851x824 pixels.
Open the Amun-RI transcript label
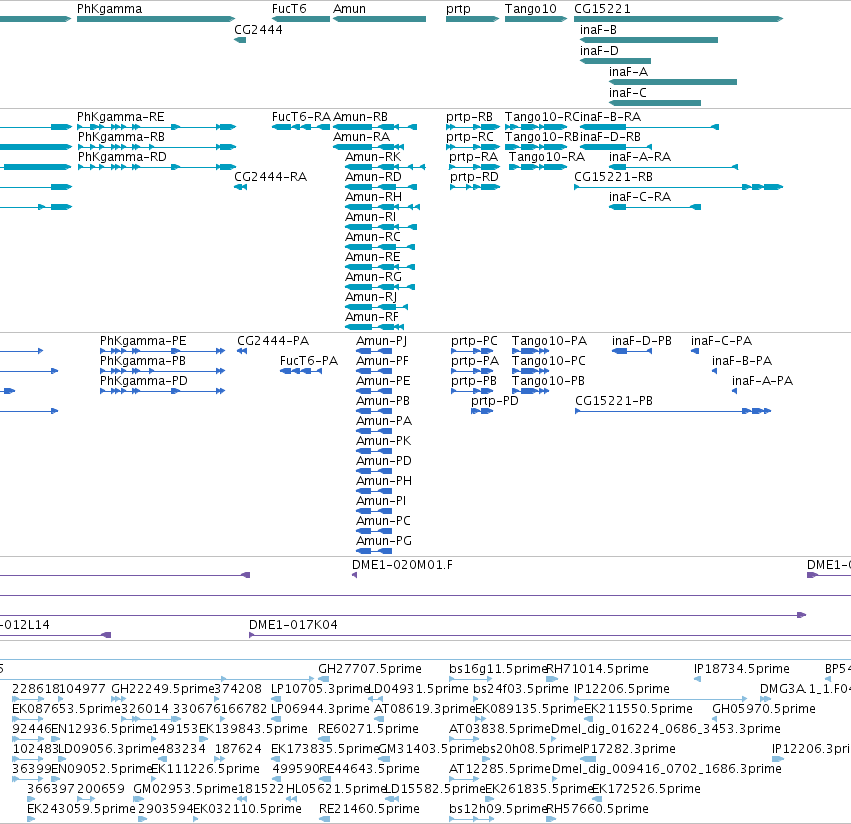pos(371,217)
